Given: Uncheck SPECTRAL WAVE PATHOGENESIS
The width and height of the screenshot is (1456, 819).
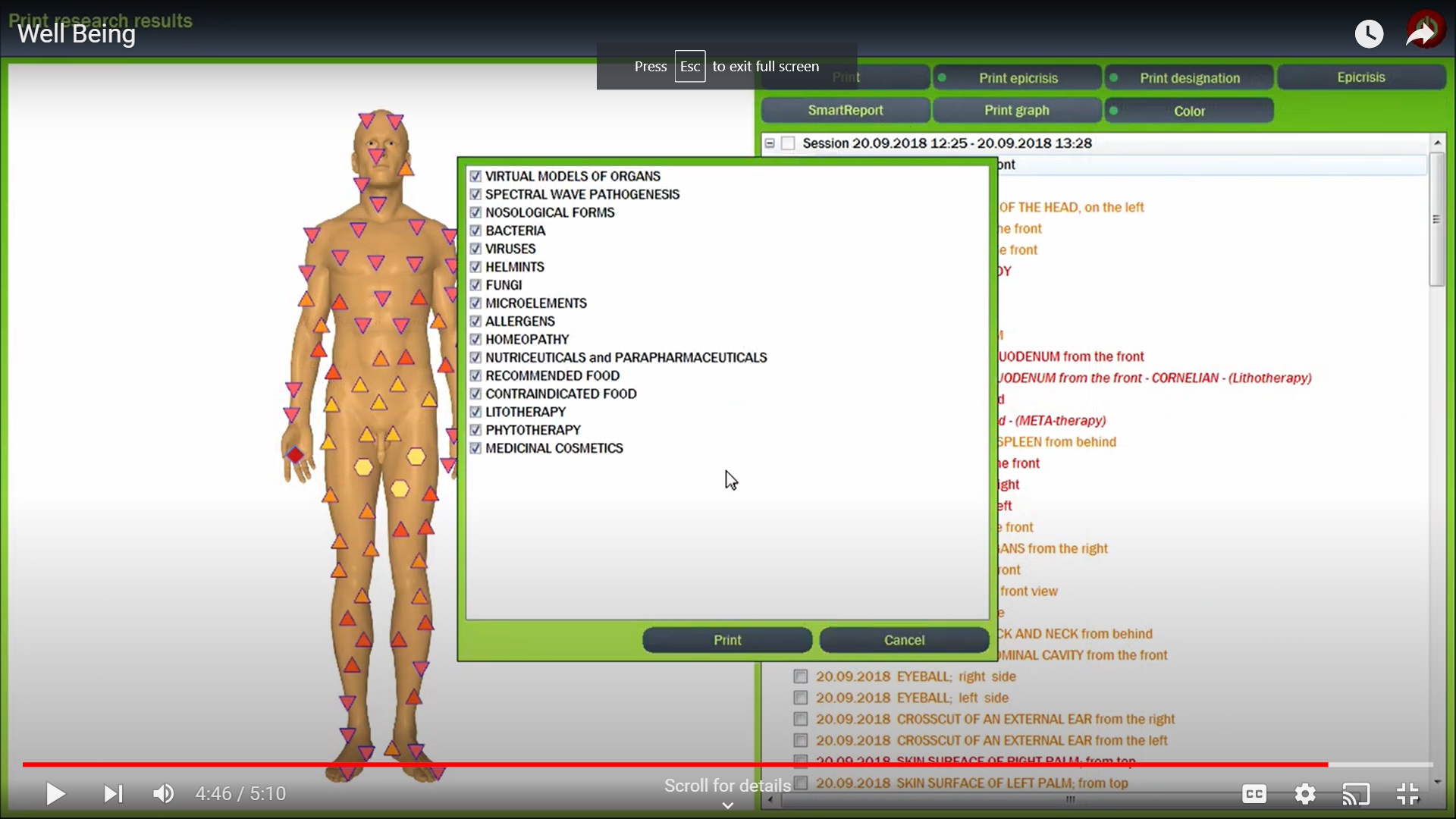Looking at the screenshot, I should point(475,194).
